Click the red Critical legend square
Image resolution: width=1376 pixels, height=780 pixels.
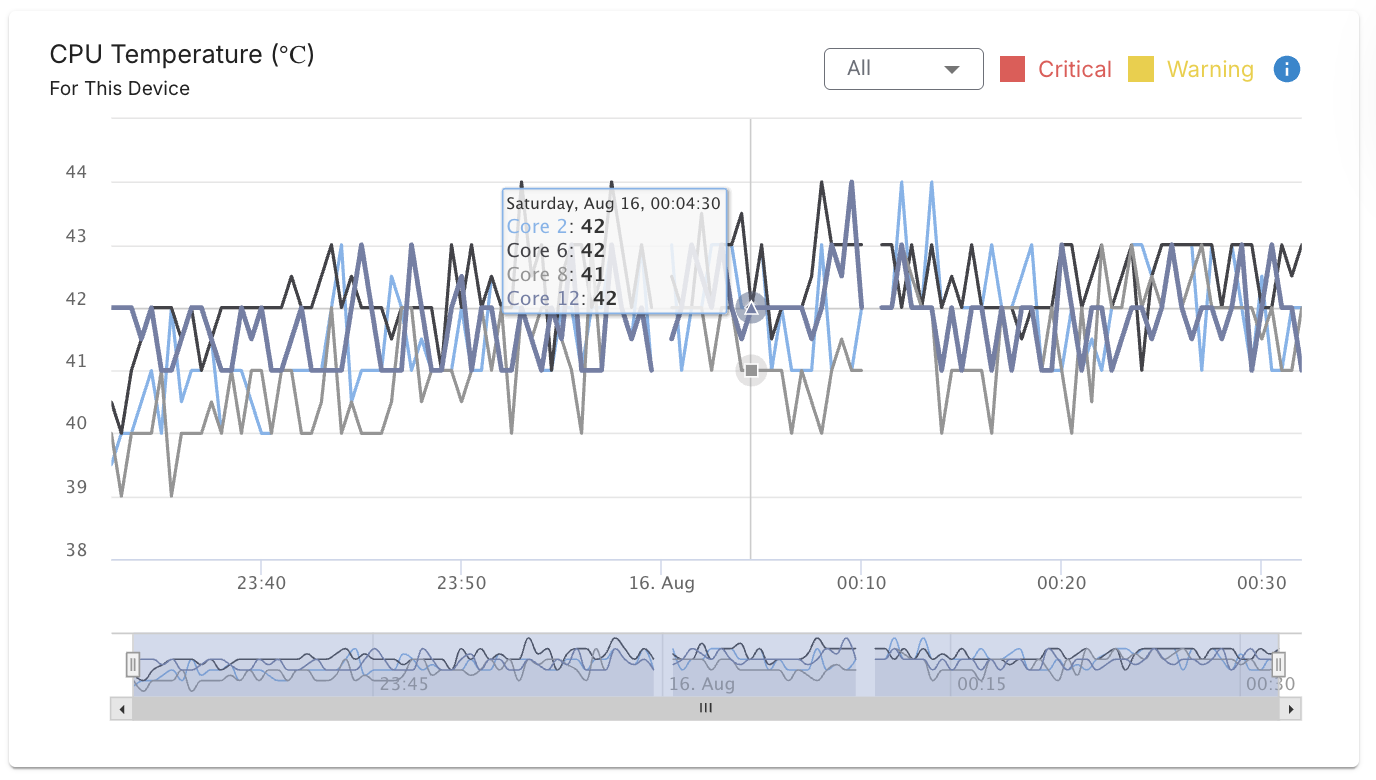pos(1013,69)
